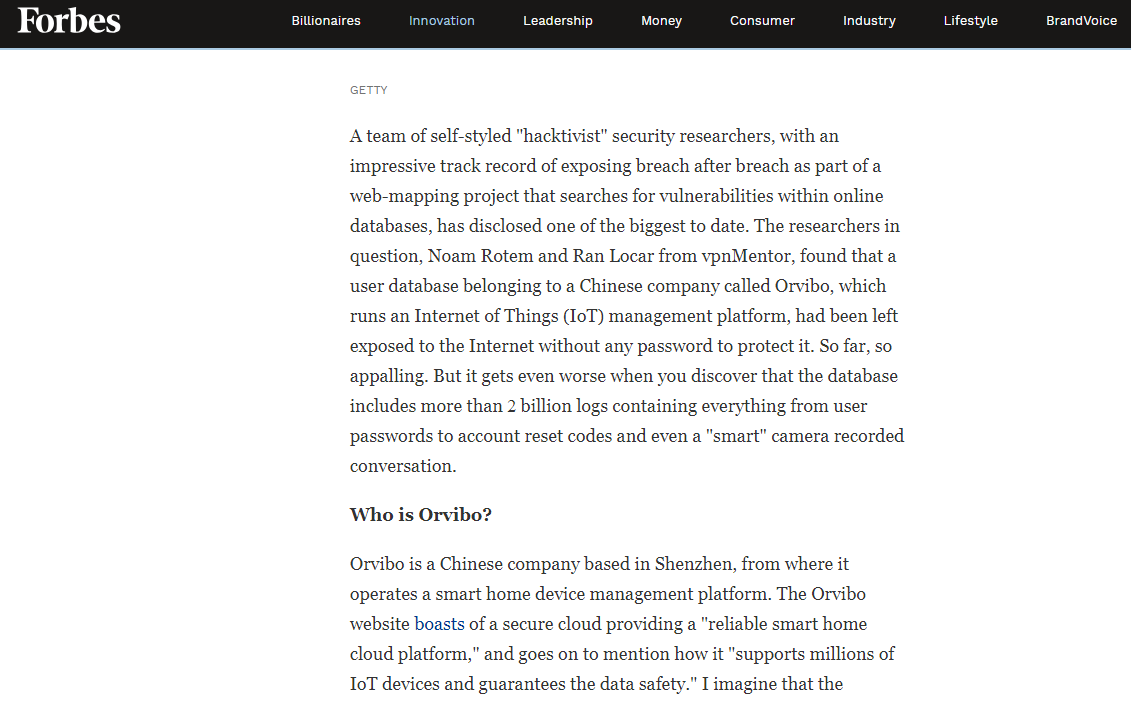Click the GETTY image credit caption

(x=369, y=90)
